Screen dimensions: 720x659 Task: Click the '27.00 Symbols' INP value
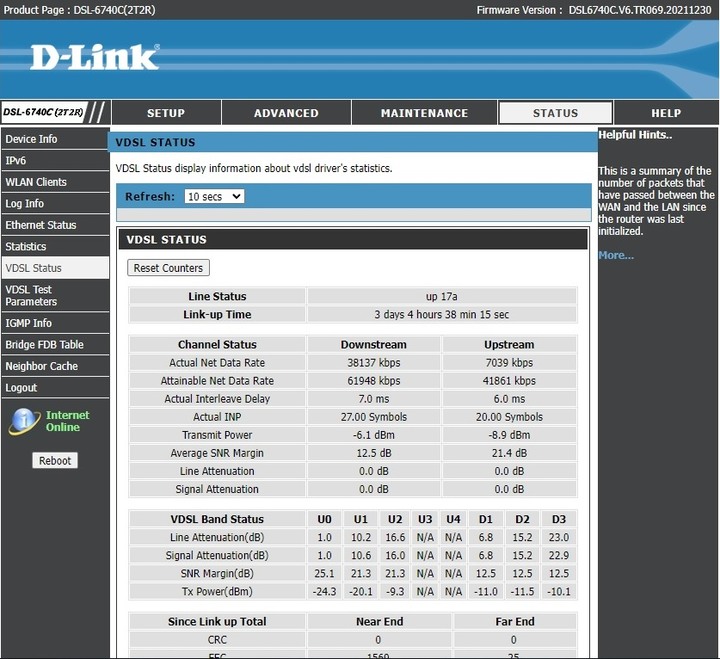click(373, 417)
